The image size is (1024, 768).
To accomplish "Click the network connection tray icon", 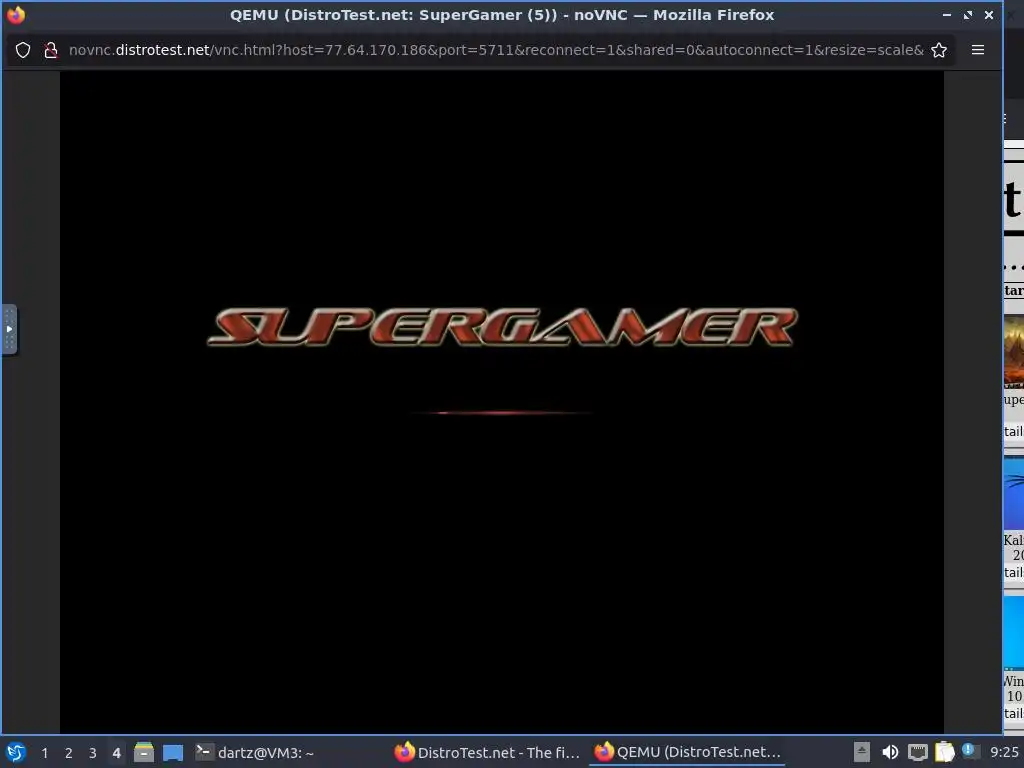I will point(918,752).
